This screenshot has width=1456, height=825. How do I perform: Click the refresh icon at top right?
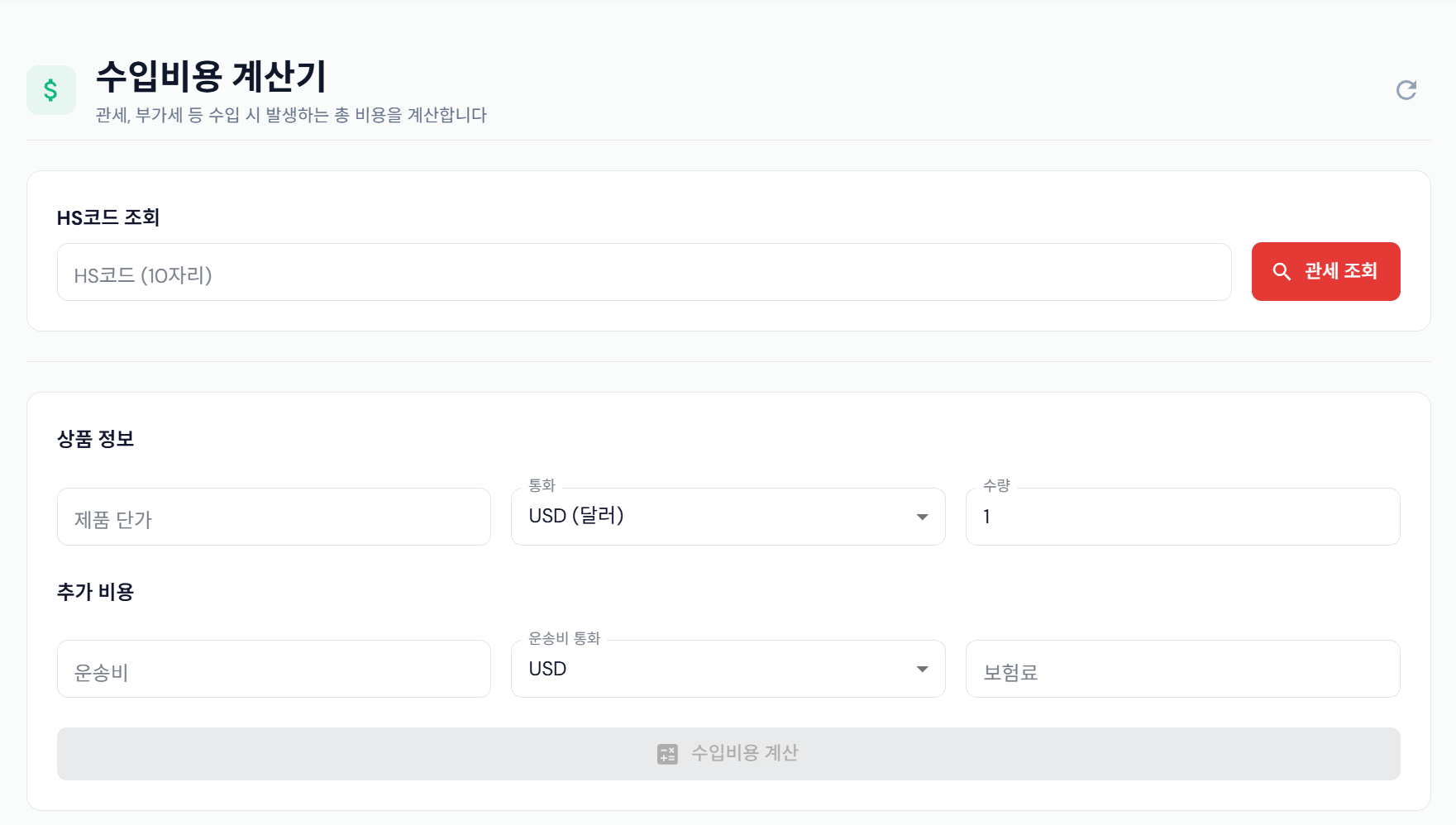tap(1406, 90)
